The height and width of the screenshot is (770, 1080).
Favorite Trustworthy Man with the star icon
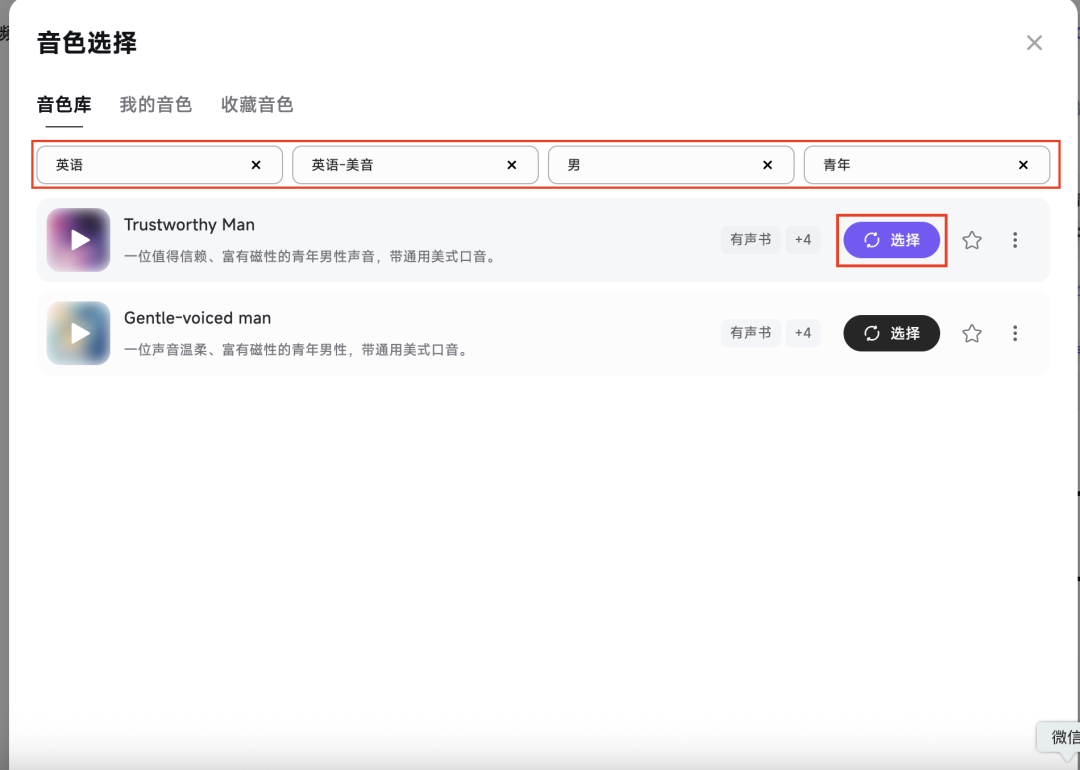(971, 240)
